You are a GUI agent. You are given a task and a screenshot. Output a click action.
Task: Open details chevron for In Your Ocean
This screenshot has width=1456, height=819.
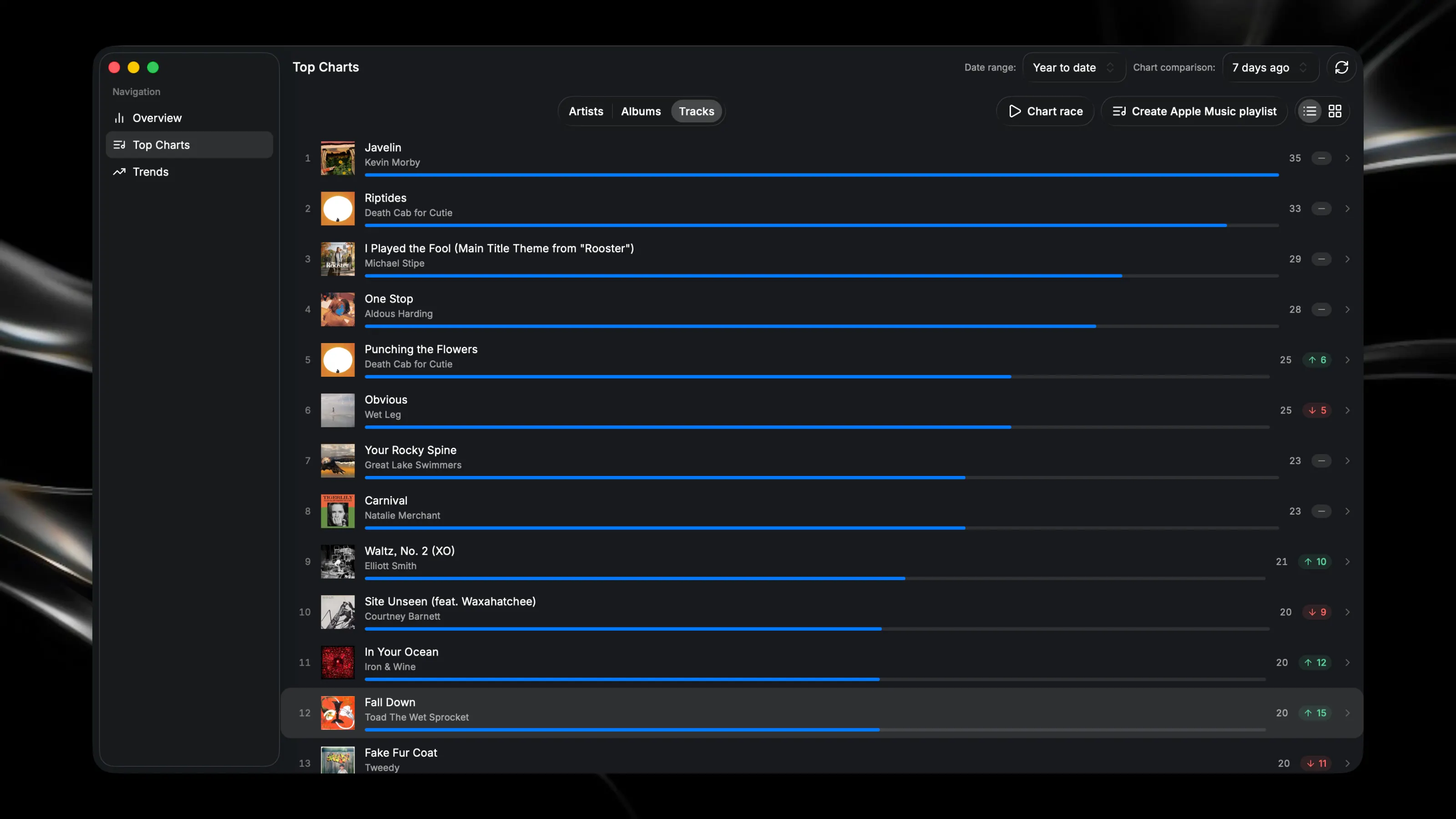(1347, 662)
